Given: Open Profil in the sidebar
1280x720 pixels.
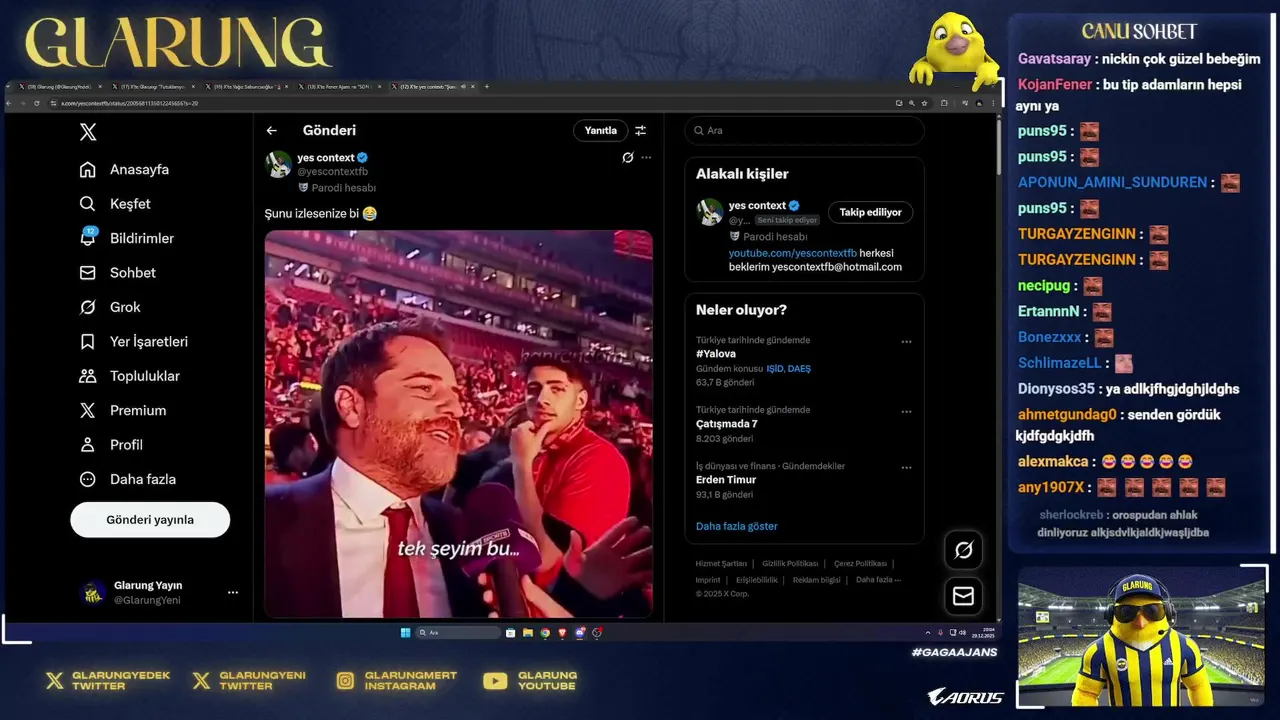Looking at the screenshot, I should [x=111, y=445].
